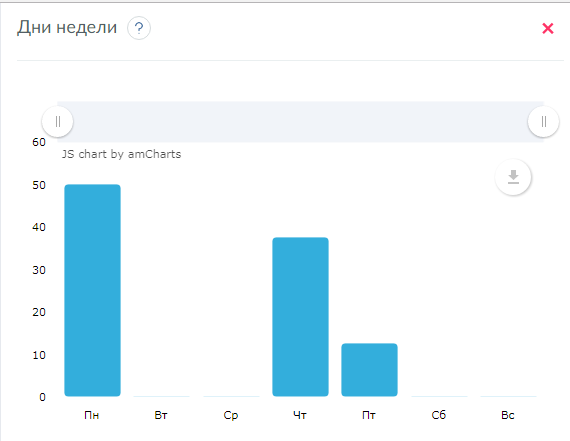The width and height of the screenshot is (570, 441).
Task: Click the Дни недели title
Action: pyautogui.click(x=67, y=27)
